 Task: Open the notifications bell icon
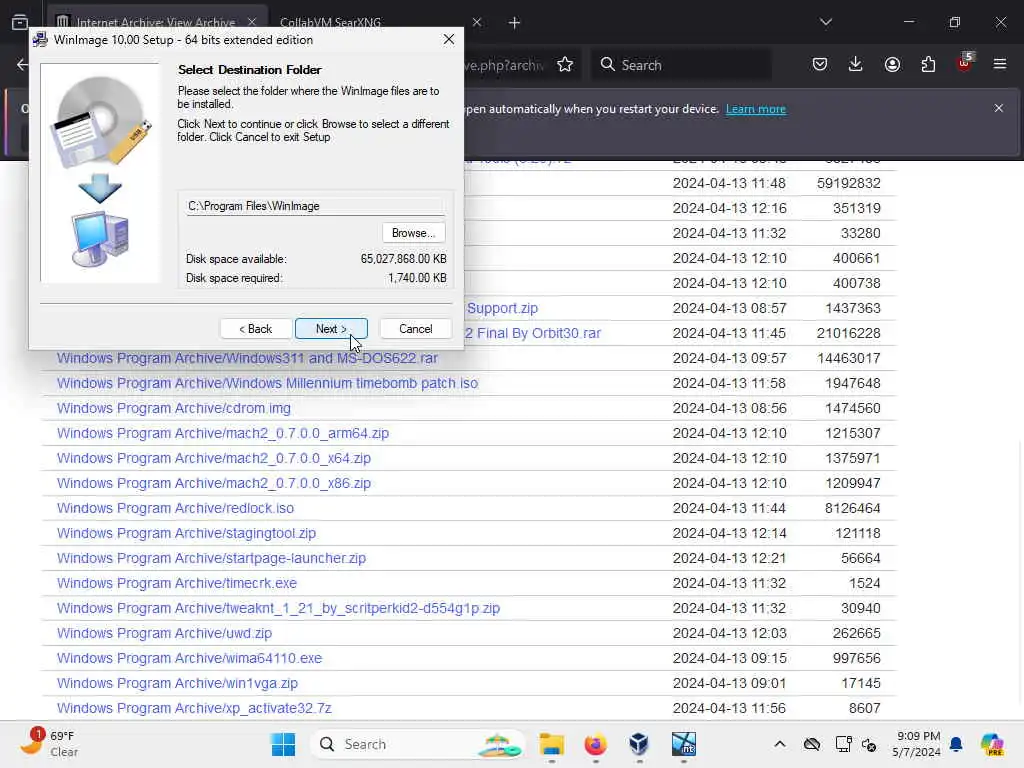[956, 744]
